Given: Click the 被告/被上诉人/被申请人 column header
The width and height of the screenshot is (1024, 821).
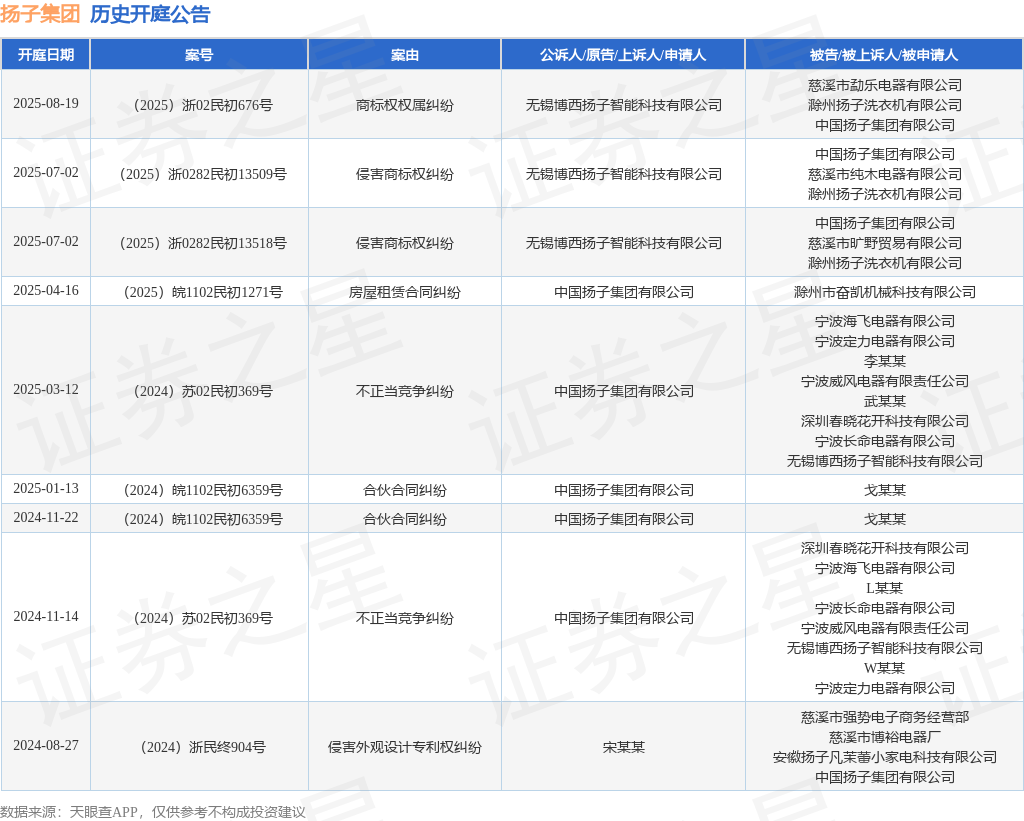Looking at the screenshot, I should click(x=884, y=55).
